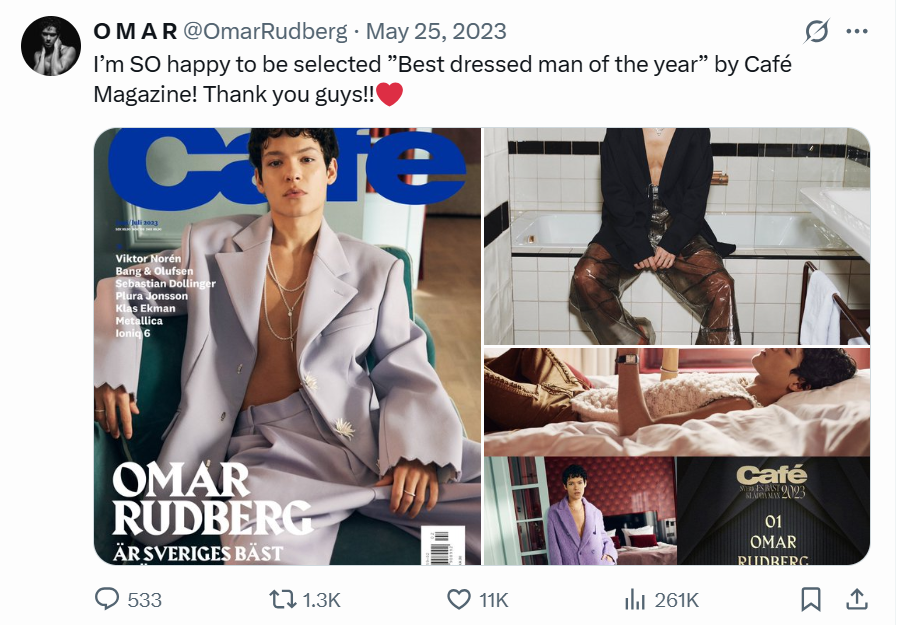Click the reply speech bubble icon
The width and height of the screenshot is (900, 625).
coord(107,599)
